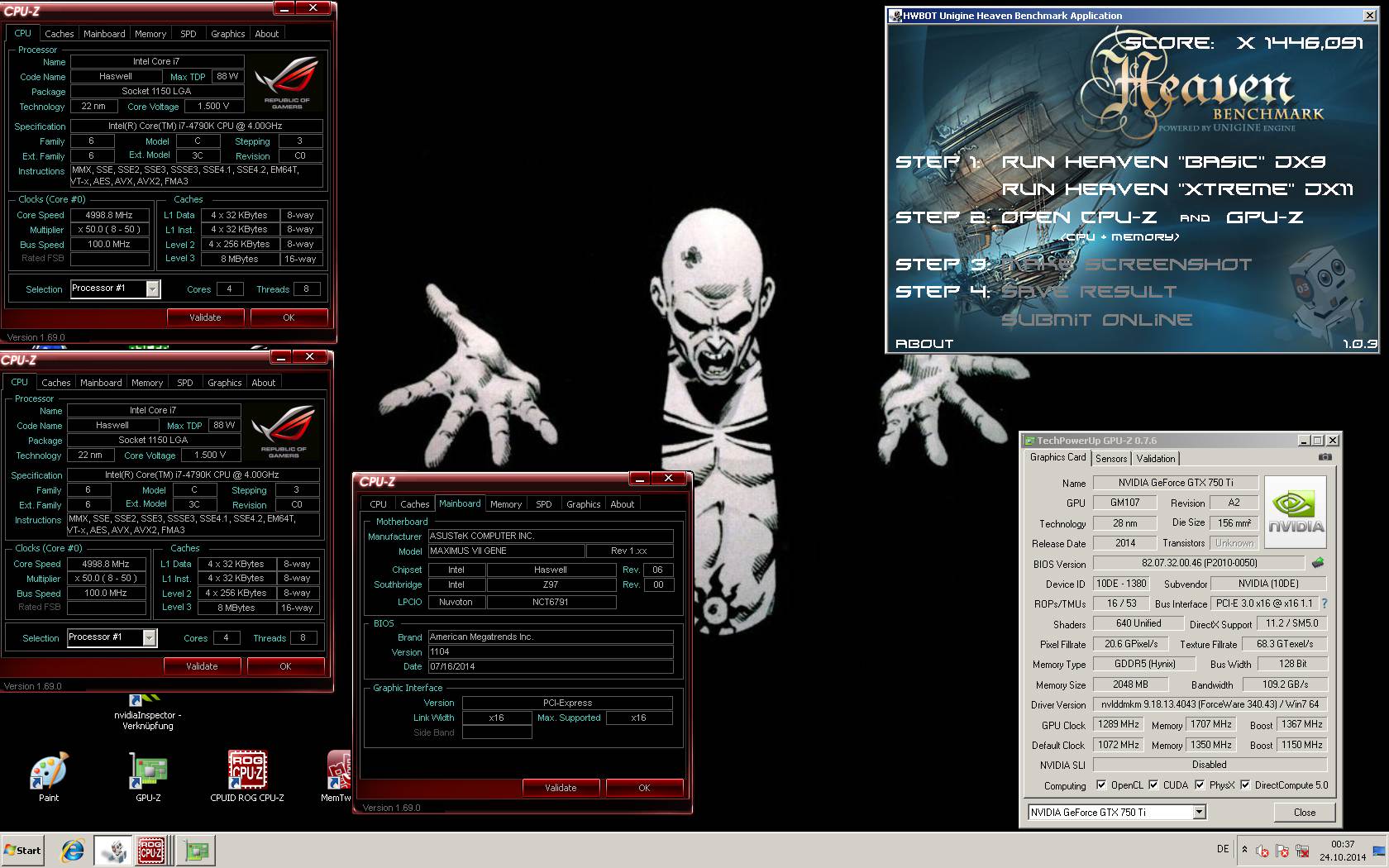
Task: Switch to Sensors tab in GPU-Z
Action: pos(1111,459)
